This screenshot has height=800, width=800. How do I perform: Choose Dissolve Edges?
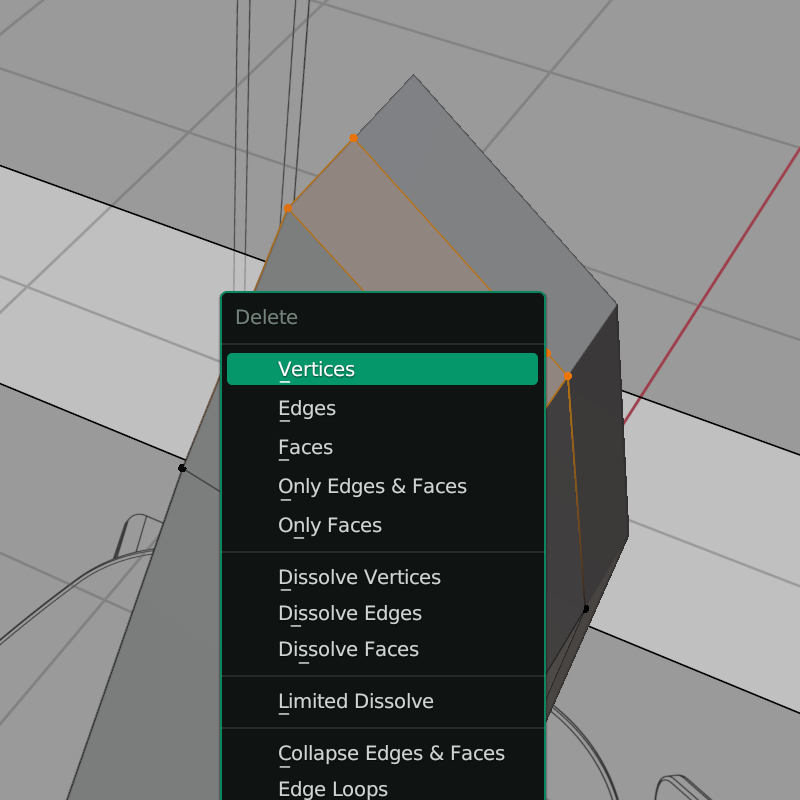(x=382, y=613)
